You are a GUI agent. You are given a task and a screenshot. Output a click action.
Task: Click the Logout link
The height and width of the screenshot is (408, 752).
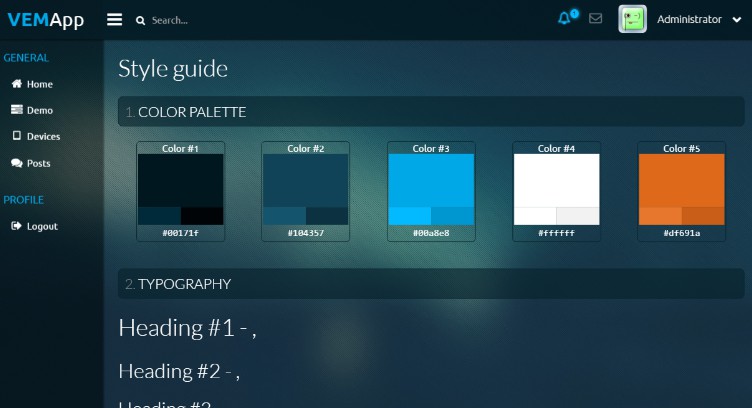[x=42, y=226]
